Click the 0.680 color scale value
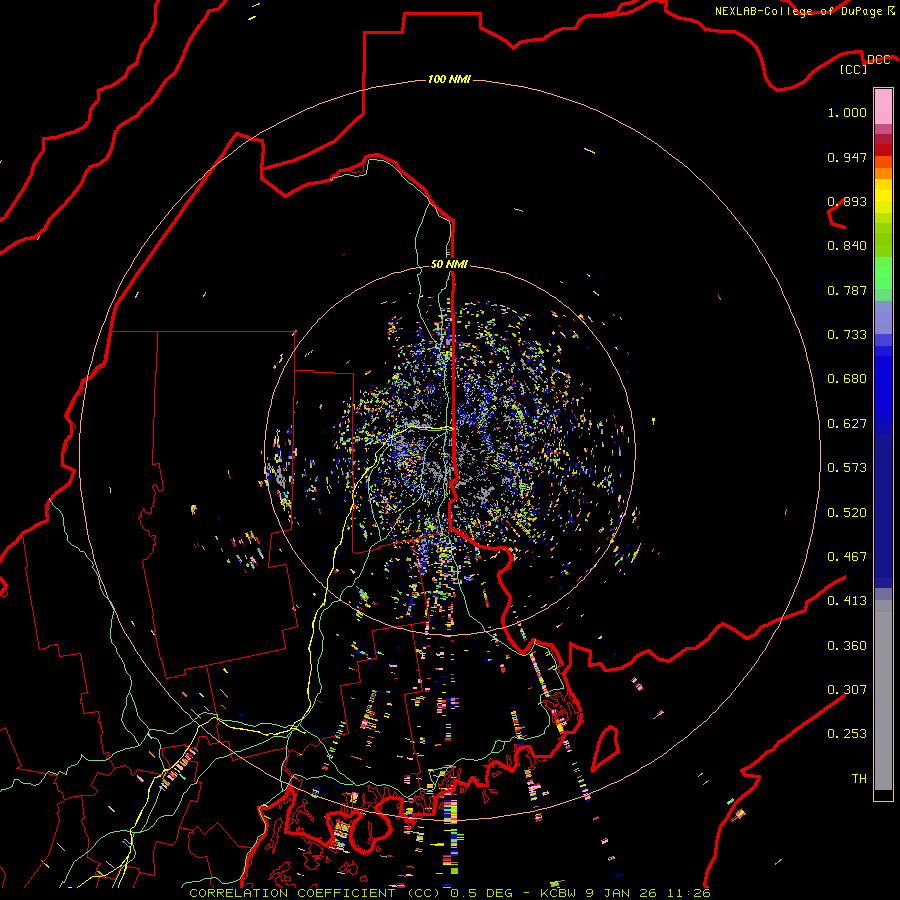 click(847, 379)
